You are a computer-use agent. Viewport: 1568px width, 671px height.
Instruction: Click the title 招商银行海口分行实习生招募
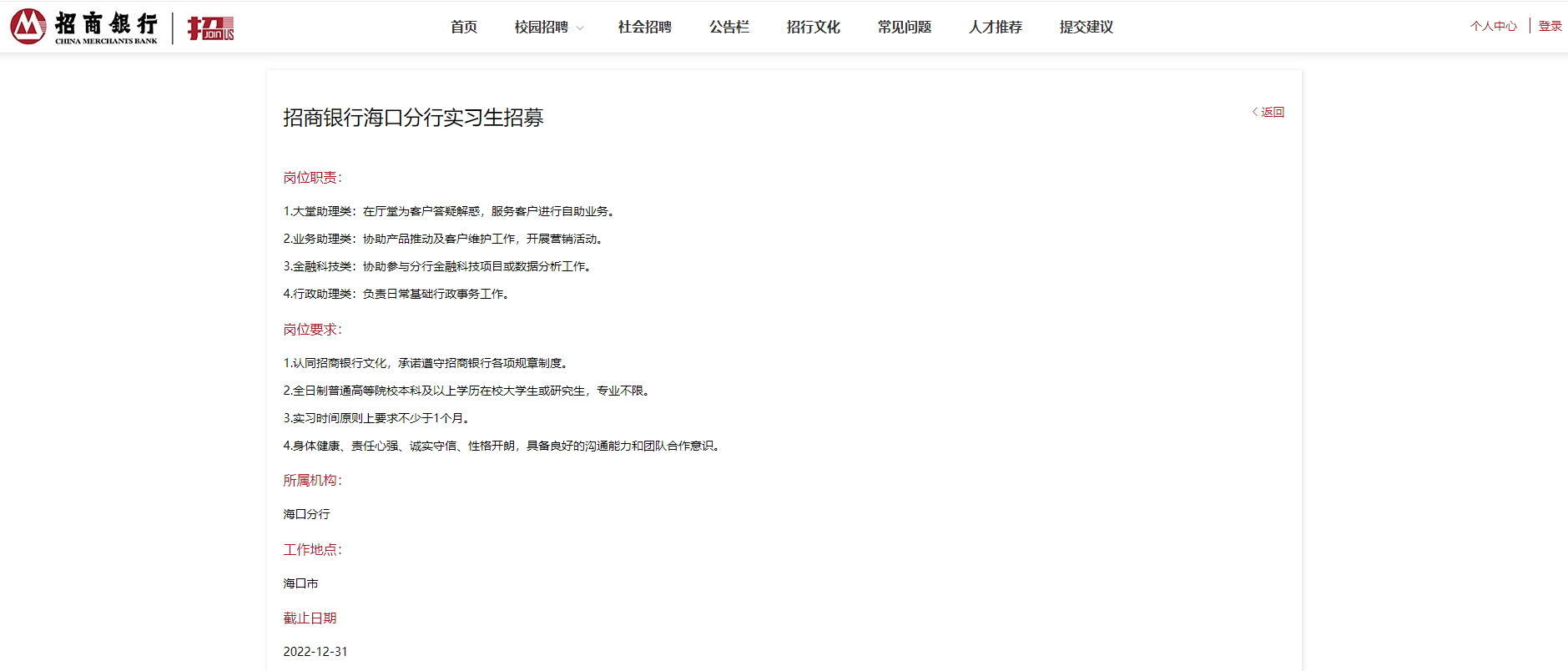tap(413, 118)
